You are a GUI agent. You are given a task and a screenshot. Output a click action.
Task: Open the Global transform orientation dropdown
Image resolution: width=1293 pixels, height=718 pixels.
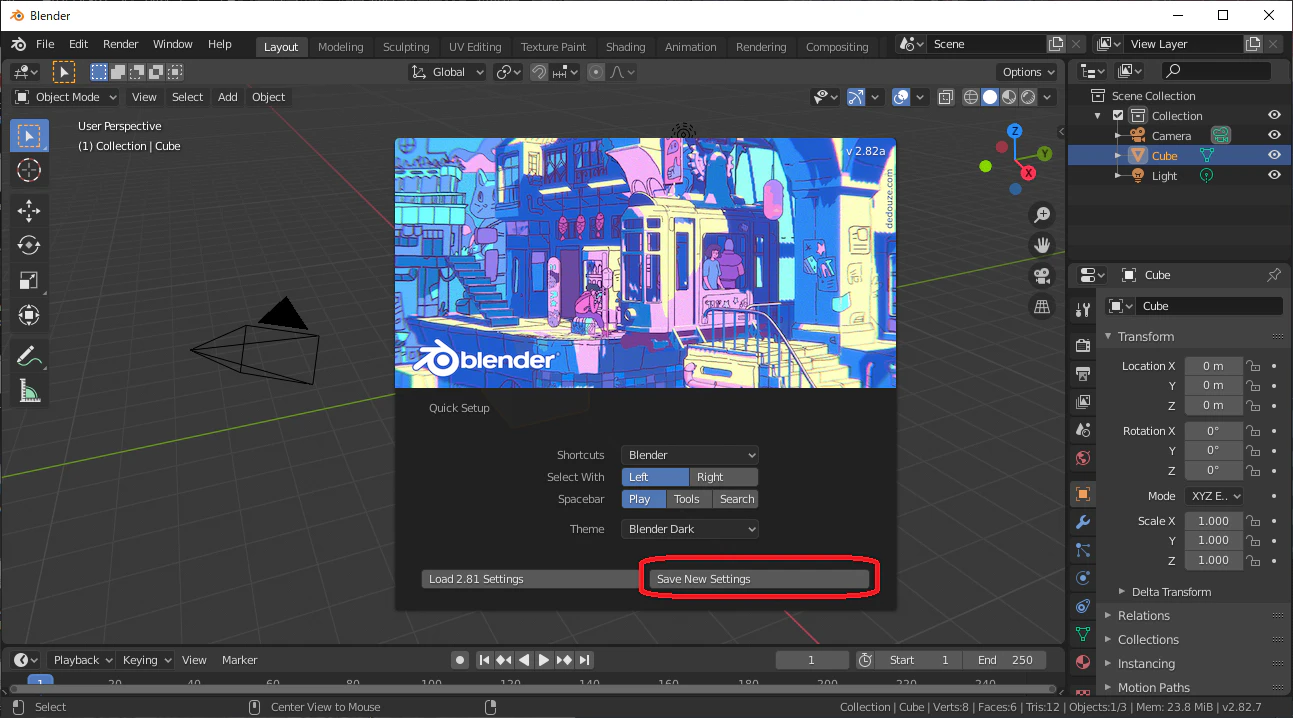tap(448, 72)
